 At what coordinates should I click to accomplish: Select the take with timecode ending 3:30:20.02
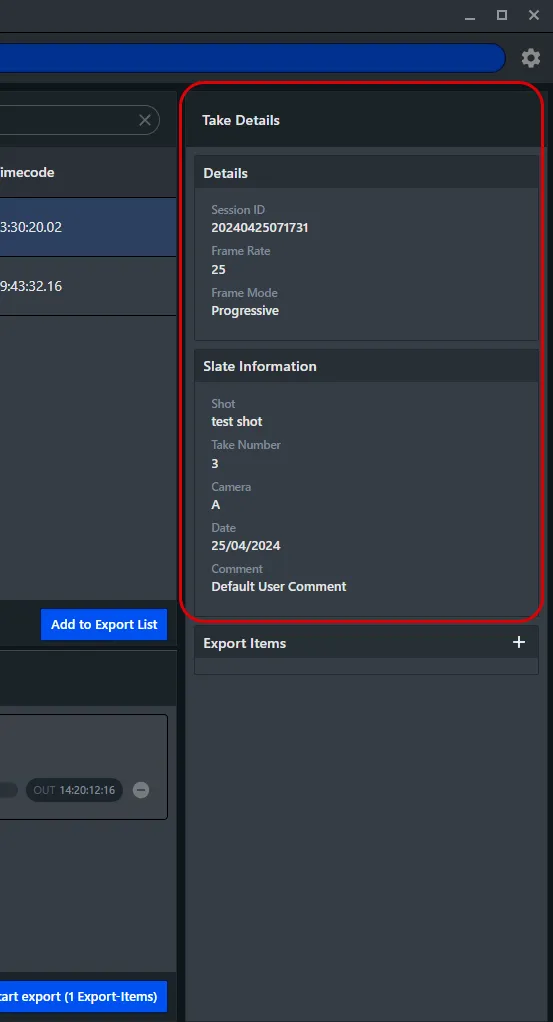tap(88, 227)
